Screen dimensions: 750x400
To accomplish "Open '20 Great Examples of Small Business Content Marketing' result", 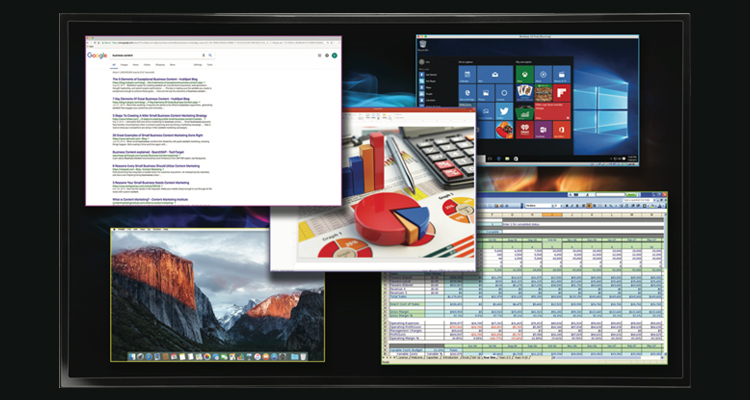I will (159, 135).
